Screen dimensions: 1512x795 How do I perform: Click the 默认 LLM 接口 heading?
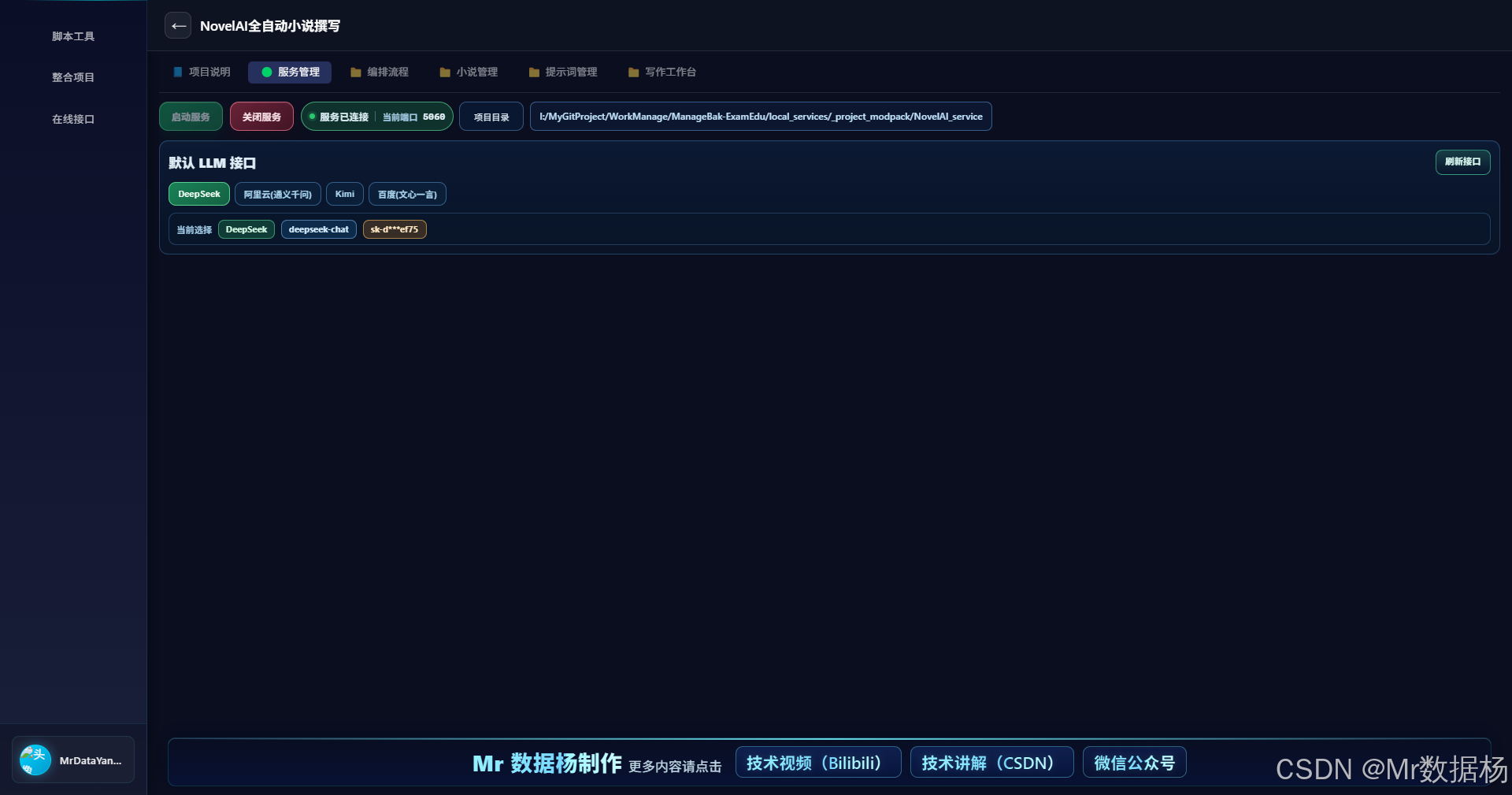(212, 163)
